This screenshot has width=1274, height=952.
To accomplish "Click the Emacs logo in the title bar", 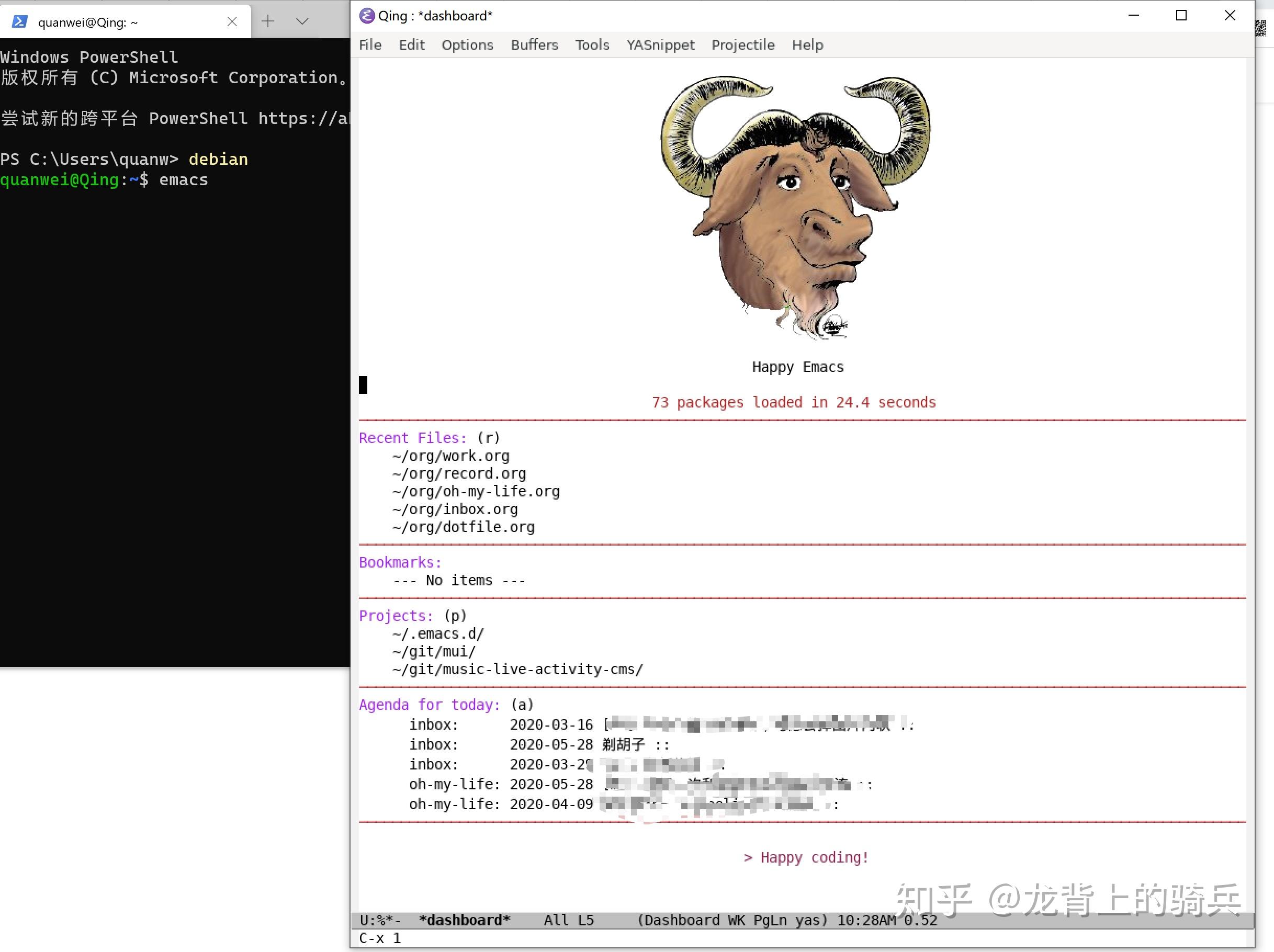I will [367, 16].
